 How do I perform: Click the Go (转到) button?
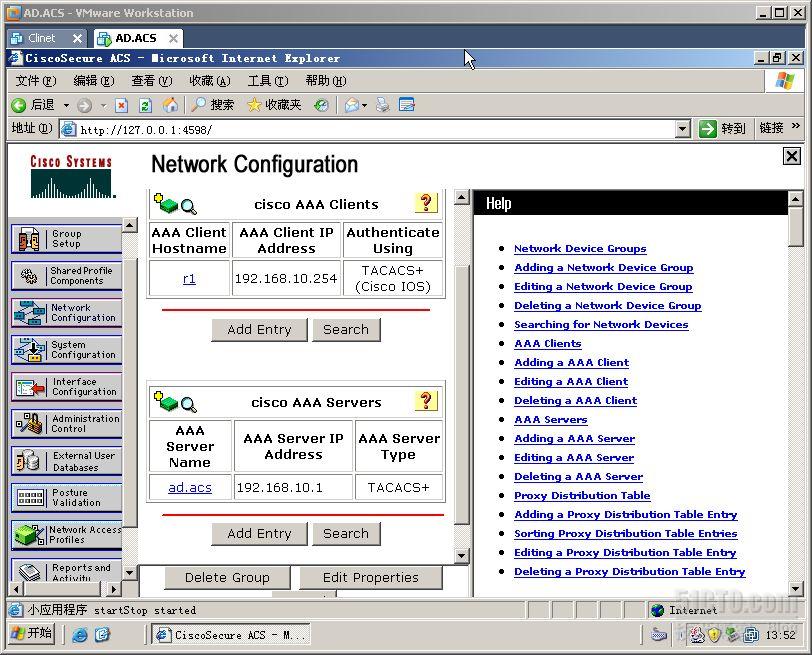[x=723, y=128]
